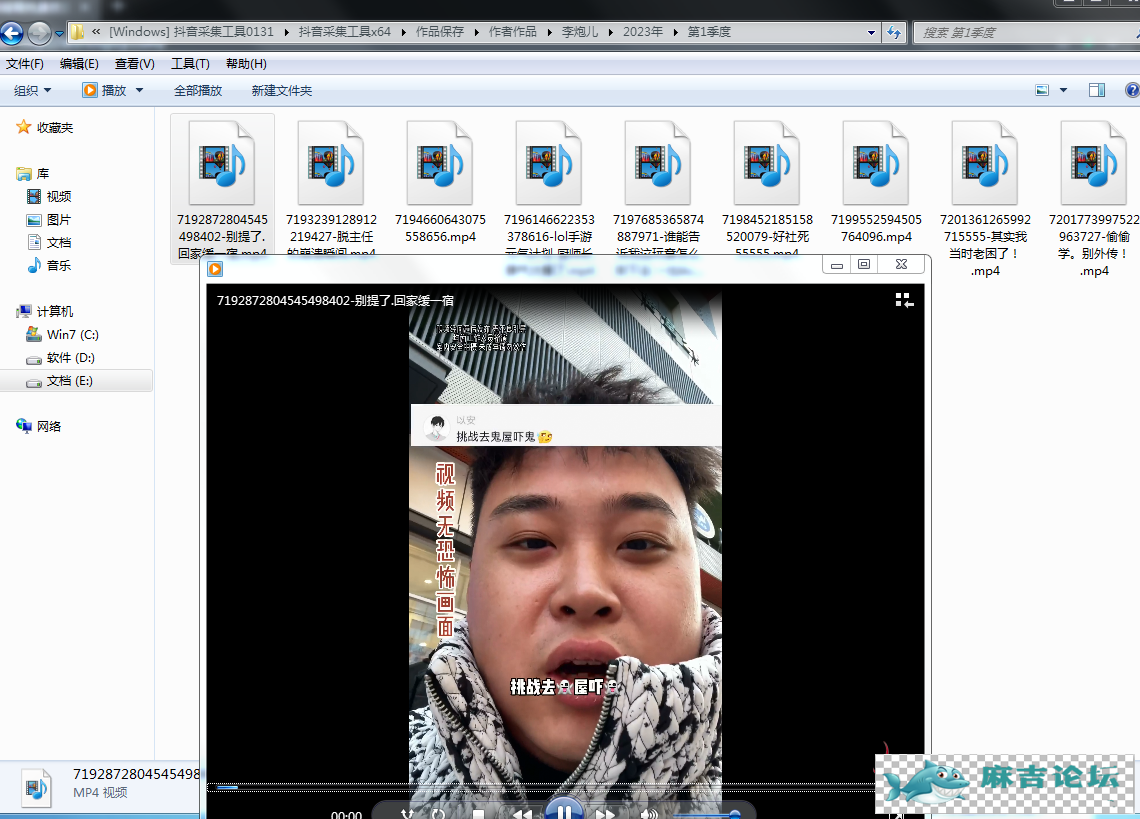
Task: Select the file icon 7193239128912219427-脱主任
Action: (x=331, y=163)
